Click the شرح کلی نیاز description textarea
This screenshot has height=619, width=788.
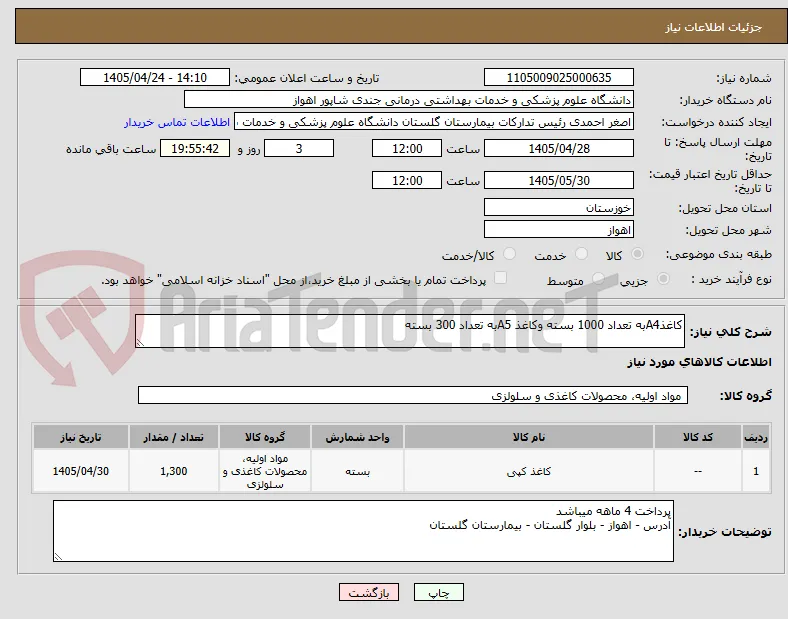tap(410, 331)
